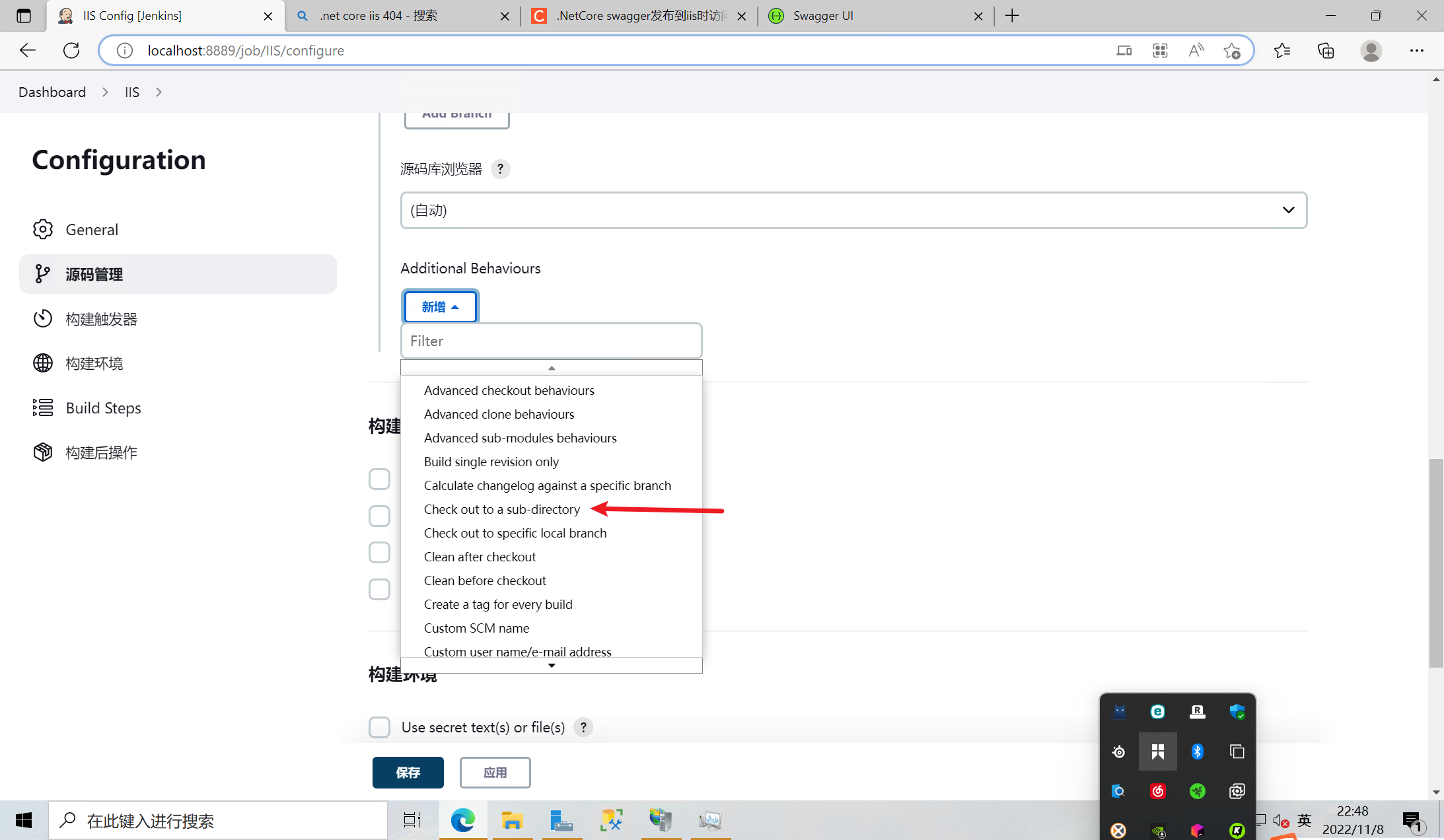Click the 构建后操作 package icon
This screenshot has height=840, width=1444.
(x=43, y=452)
